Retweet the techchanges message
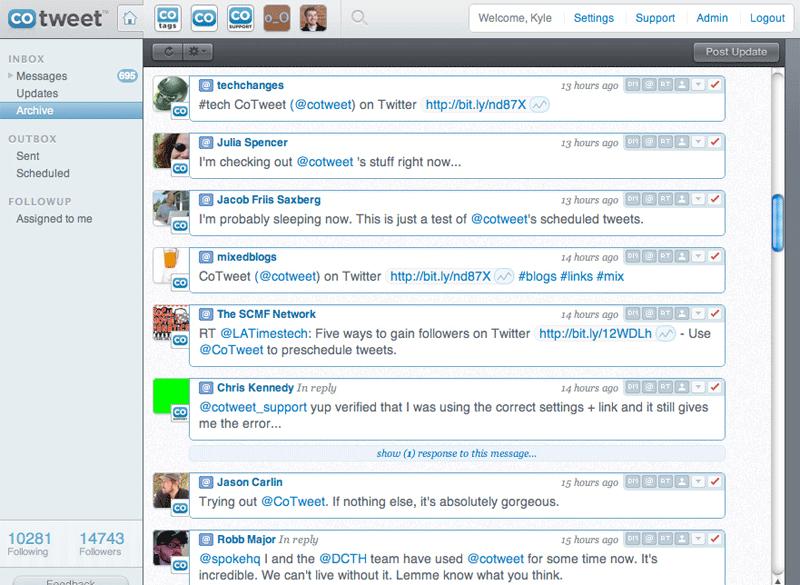This screenshot has width=800, height=585. tap(665, 85)
